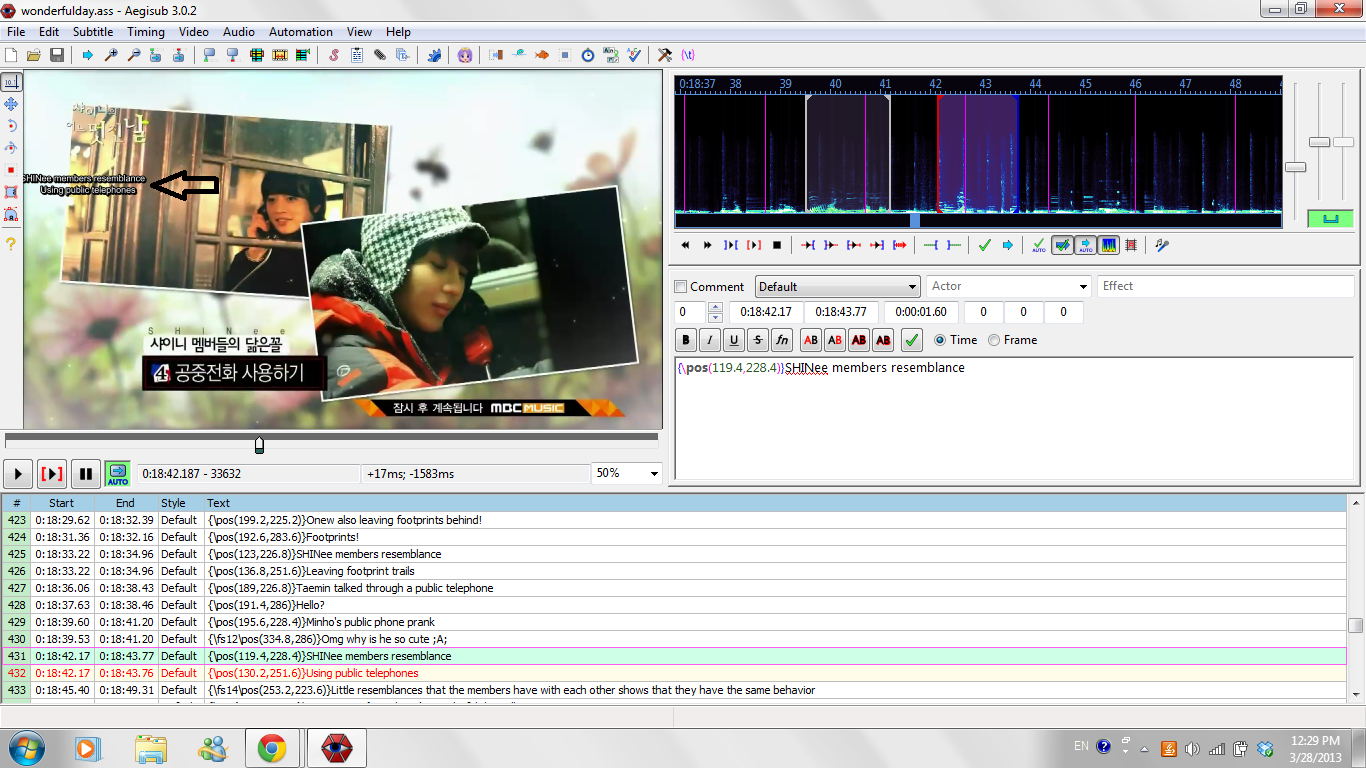Viewport: 1366px width, 768px height.
Task: Toggle video AUTO scroll button
Action: [118, 473]
